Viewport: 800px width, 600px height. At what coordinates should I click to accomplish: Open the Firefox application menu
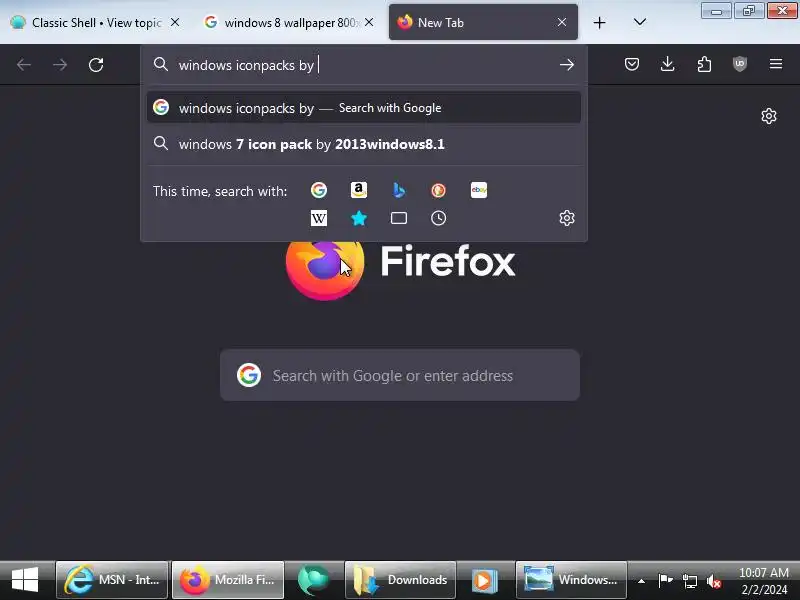click(x=776, y=64)
